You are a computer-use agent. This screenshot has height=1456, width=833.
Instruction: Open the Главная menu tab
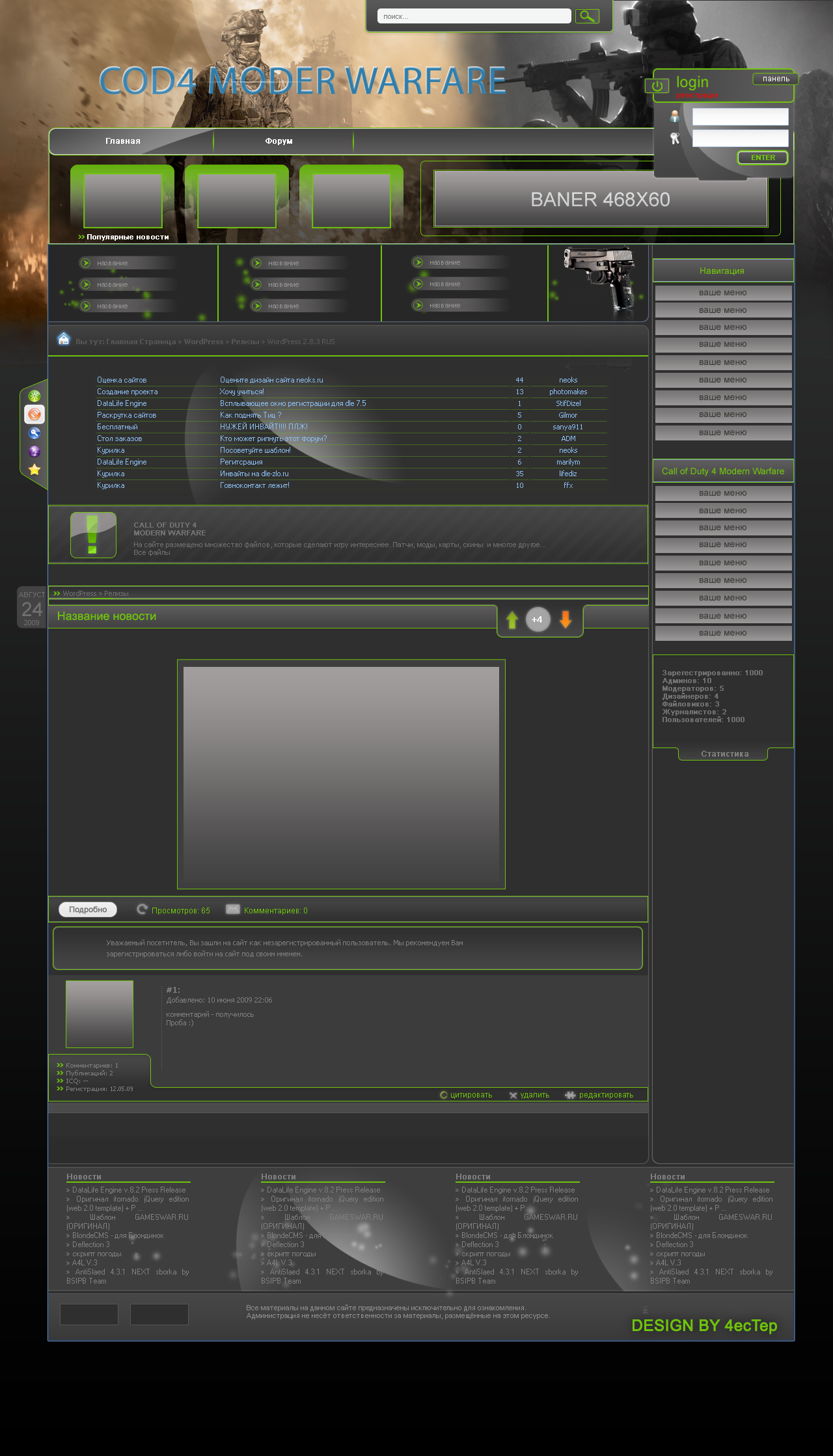[x=123, y=141]
